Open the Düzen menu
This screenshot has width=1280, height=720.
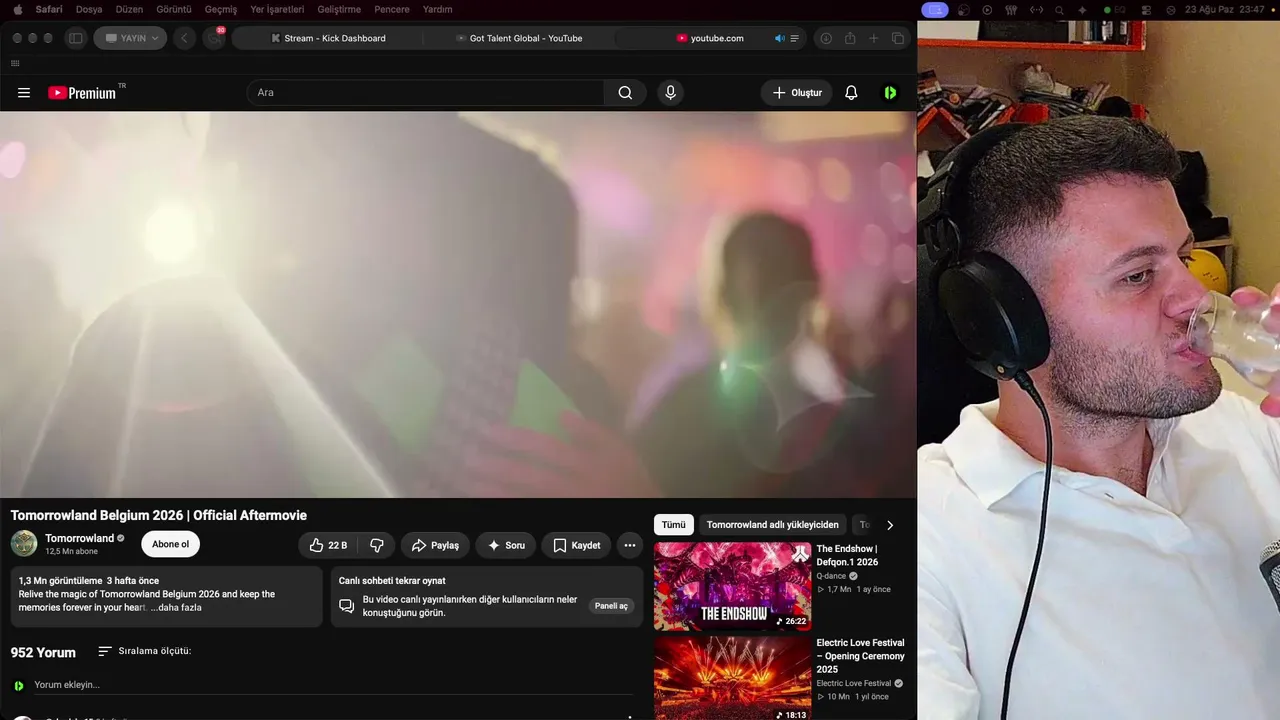click(129, 9)
